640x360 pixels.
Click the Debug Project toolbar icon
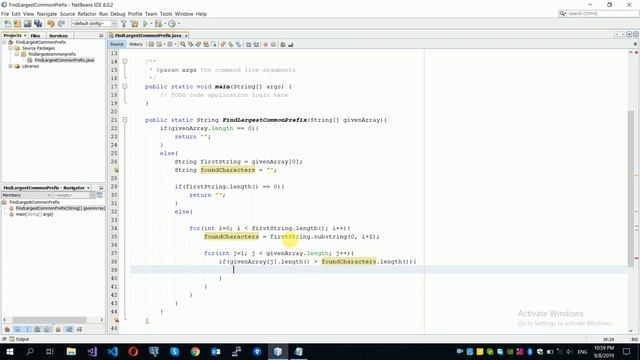pos(158,24)
